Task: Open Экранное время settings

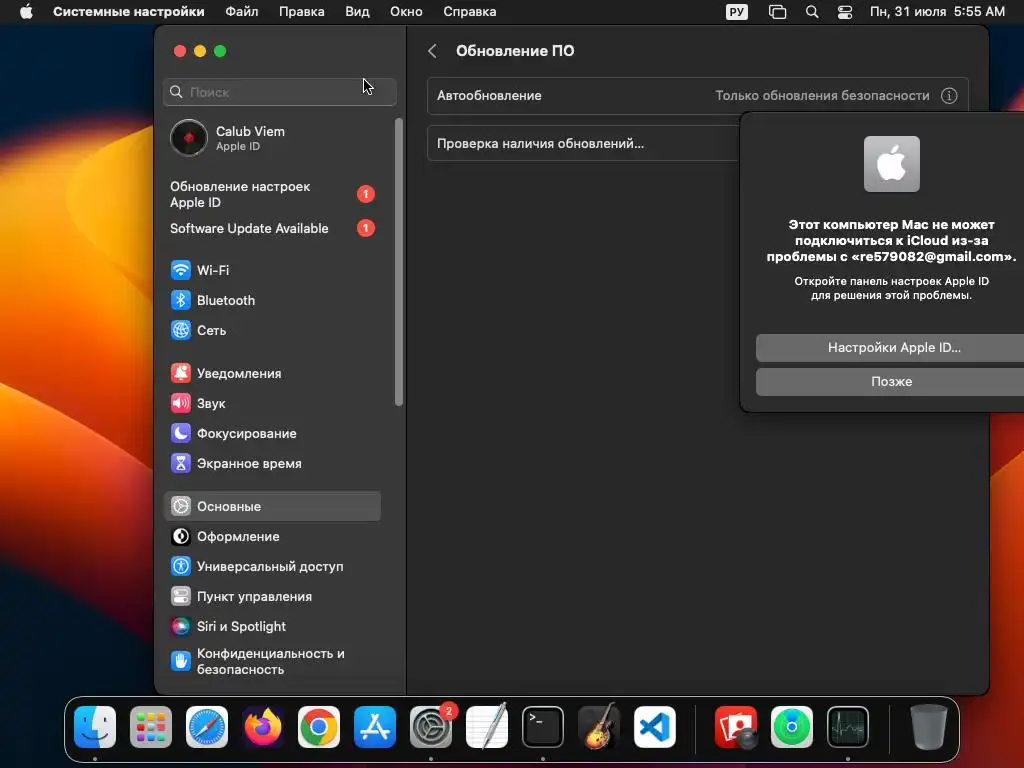Action: pyautogui.click(x=272, y=464)
